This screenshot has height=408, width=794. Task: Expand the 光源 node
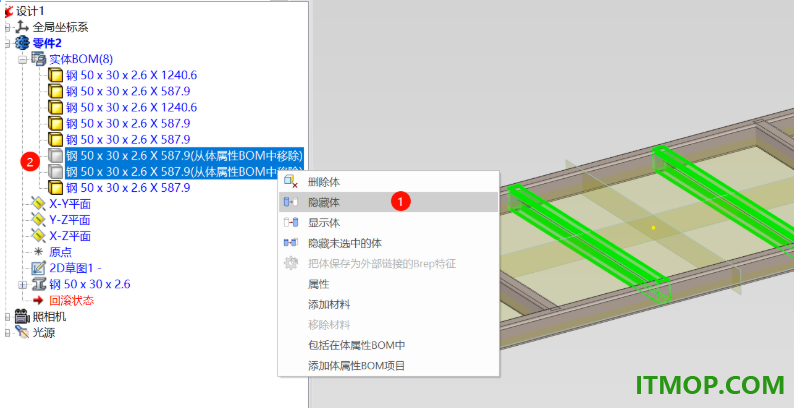point(7,333)
